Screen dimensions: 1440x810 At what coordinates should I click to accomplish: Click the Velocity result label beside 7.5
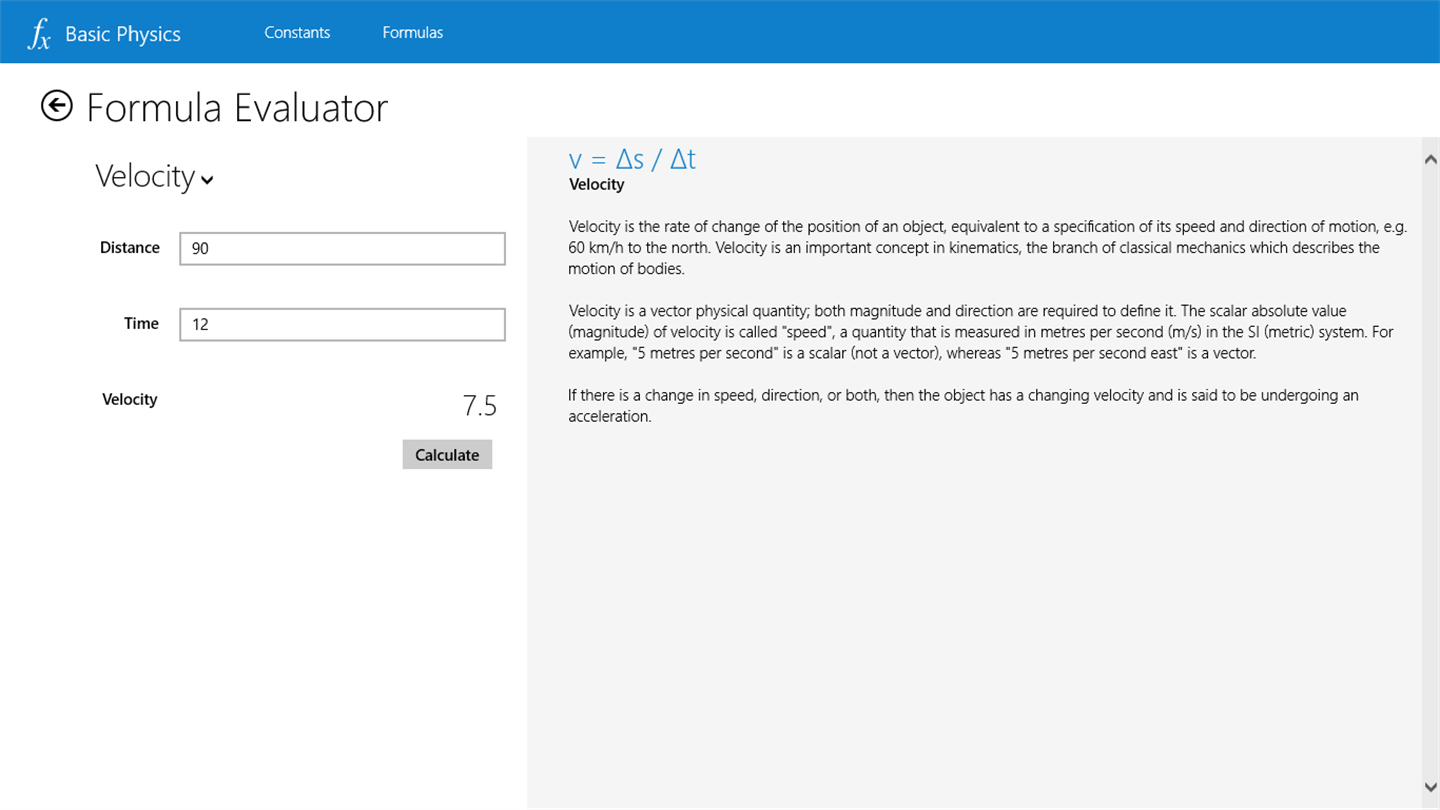point(130,400)
